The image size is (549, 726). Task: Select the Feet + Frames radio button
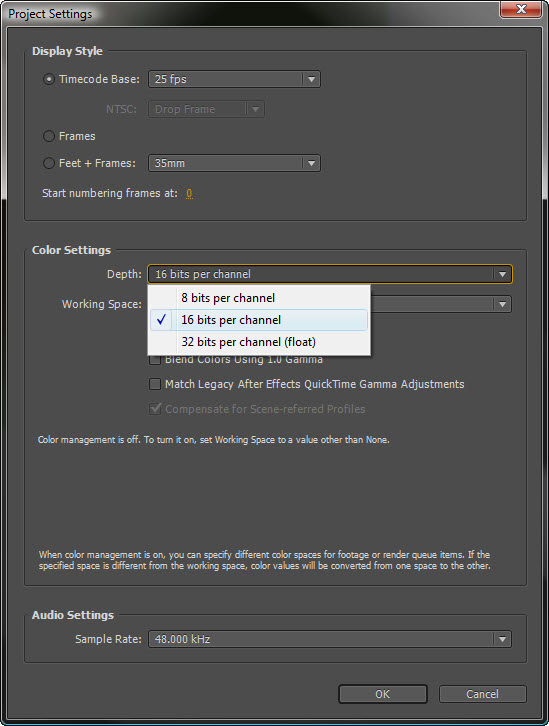49,163
